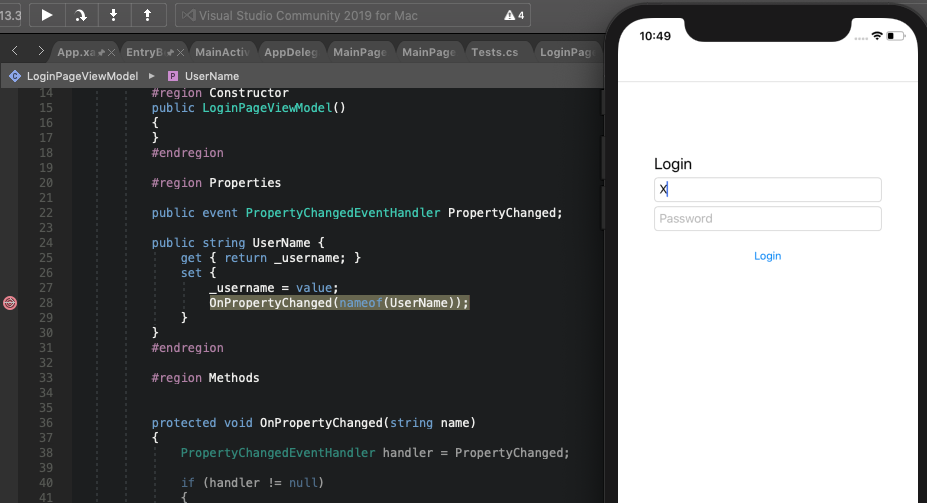
Task: Expand the breadcrumb separator arrow
Action: coord(151,76)
